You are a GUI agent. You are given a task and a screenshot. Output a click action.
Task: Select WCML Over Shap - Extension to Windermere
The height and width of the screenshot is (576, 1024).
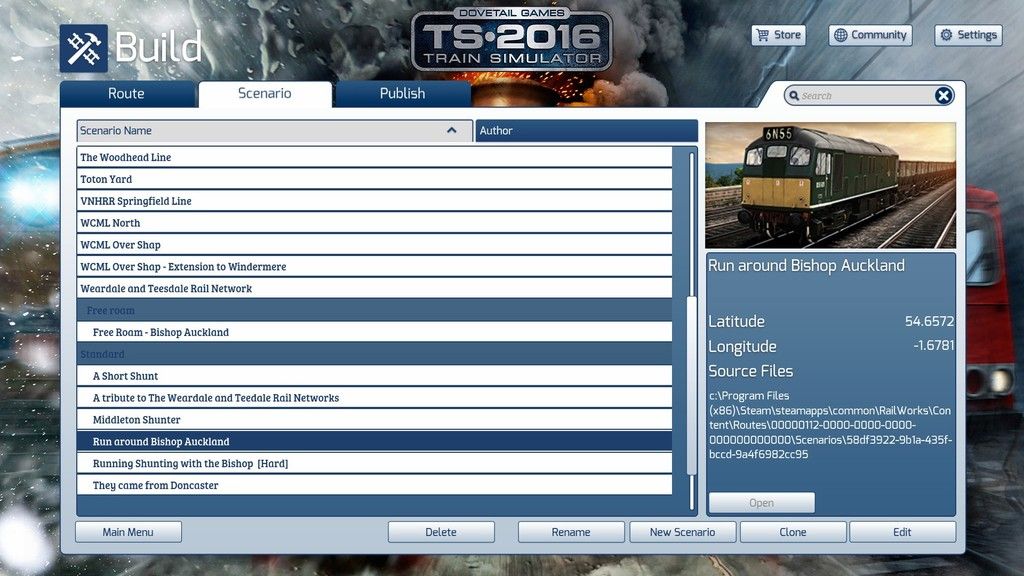point(374,267)
